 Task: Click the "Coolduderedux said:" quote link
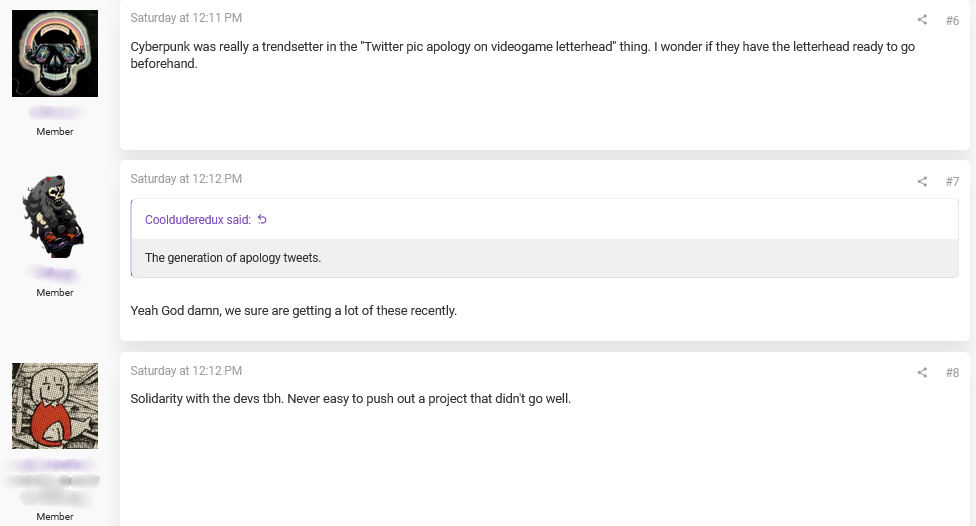[x=198, y=220]
